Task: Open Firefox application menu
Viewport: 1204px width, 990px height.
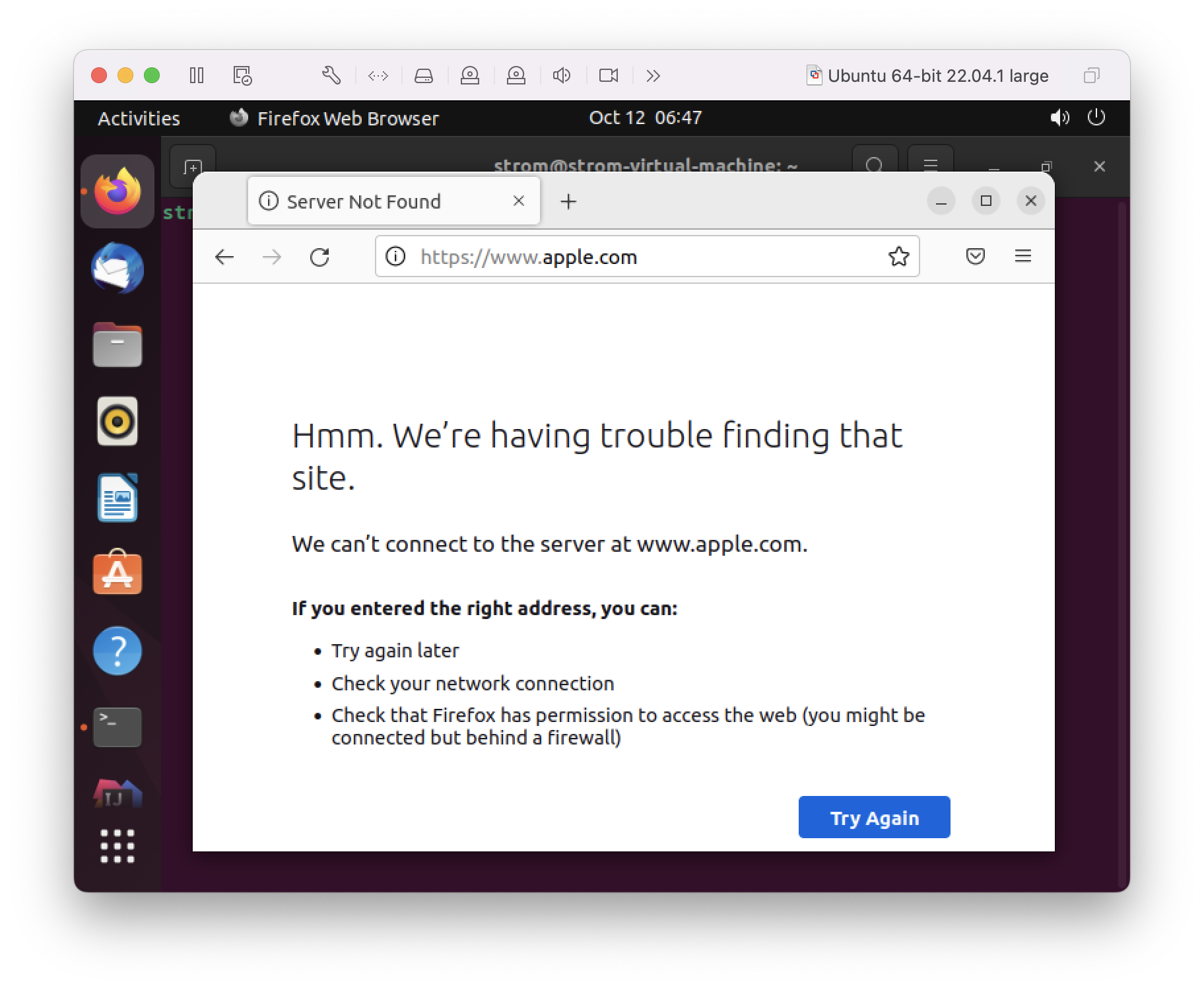Action: click(x=1022, y=256)
